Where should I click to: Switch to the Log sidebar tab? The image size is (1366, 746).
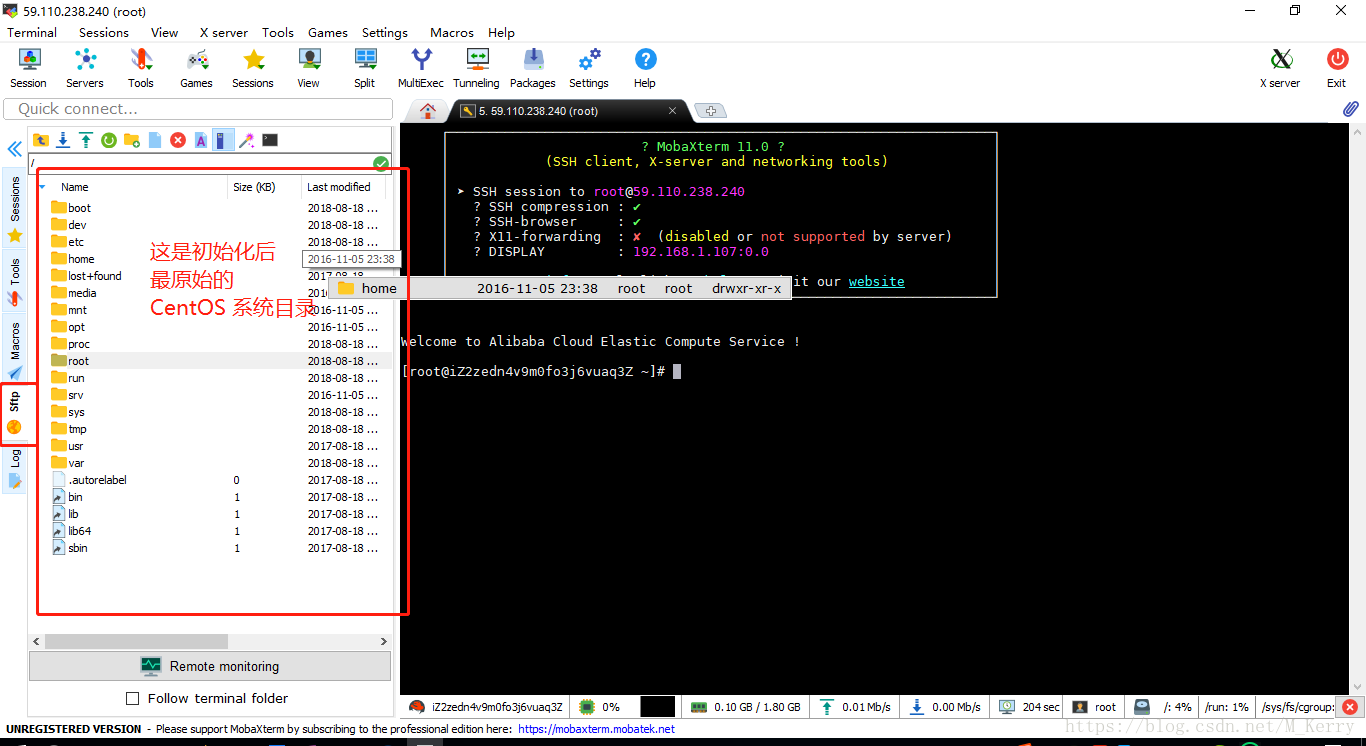(x=15, y=469)
